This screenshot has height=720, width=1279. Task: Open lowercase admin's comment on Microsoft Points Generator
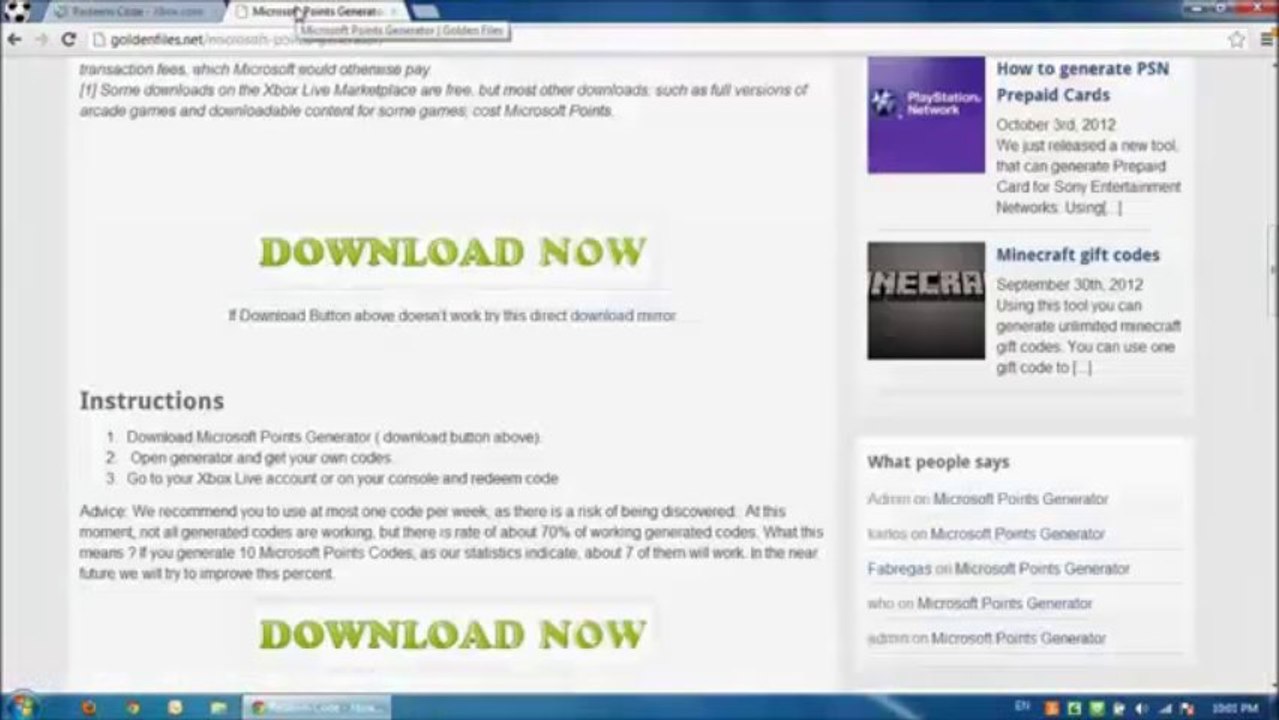[x=1018, y=638]
